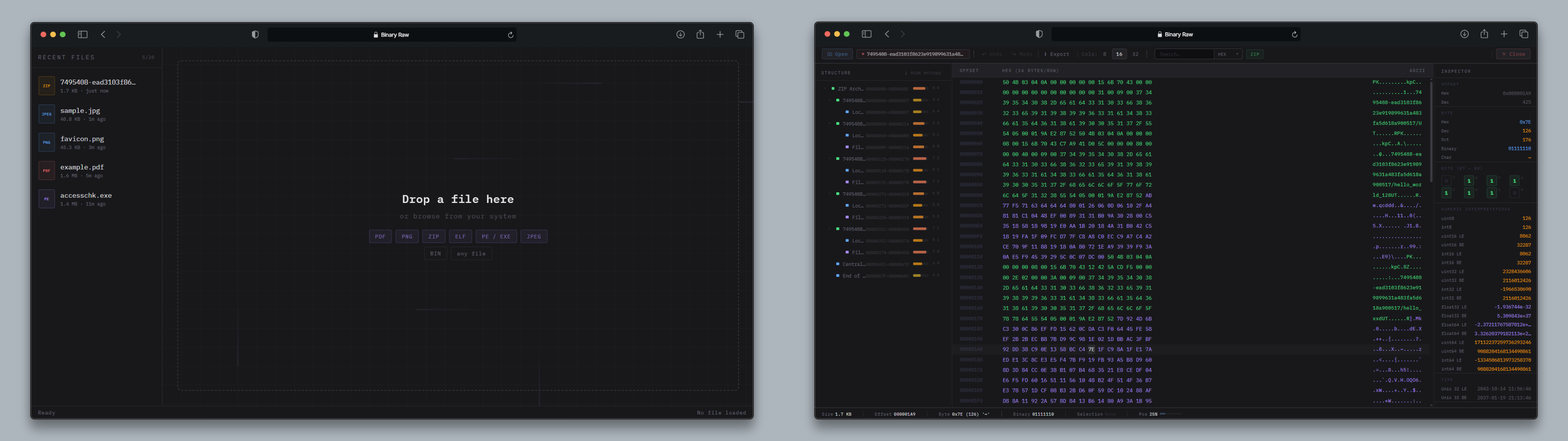Close the hex view with the Close button
This screenshot has height=441, width=1568.
click(x=1514, y=53)
